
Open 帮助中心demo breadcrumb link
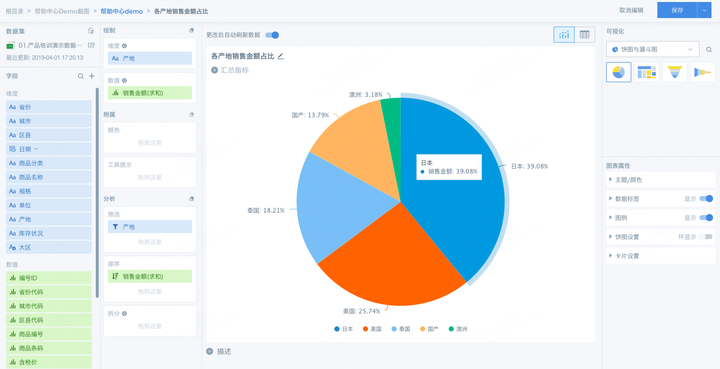(122, 11)
